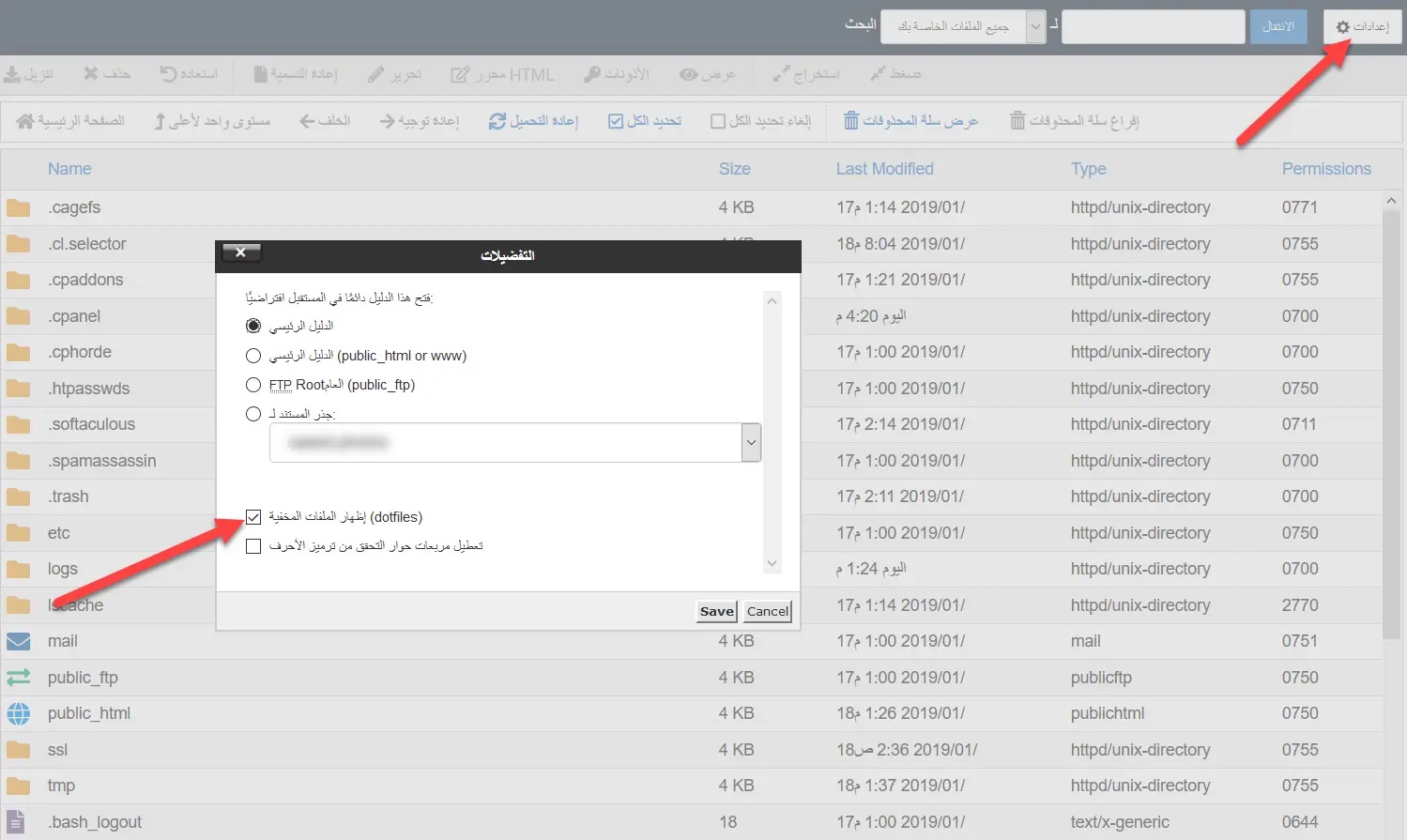Click Unselect All in the toolbar

pyautogui.click(x=761, y=121)
